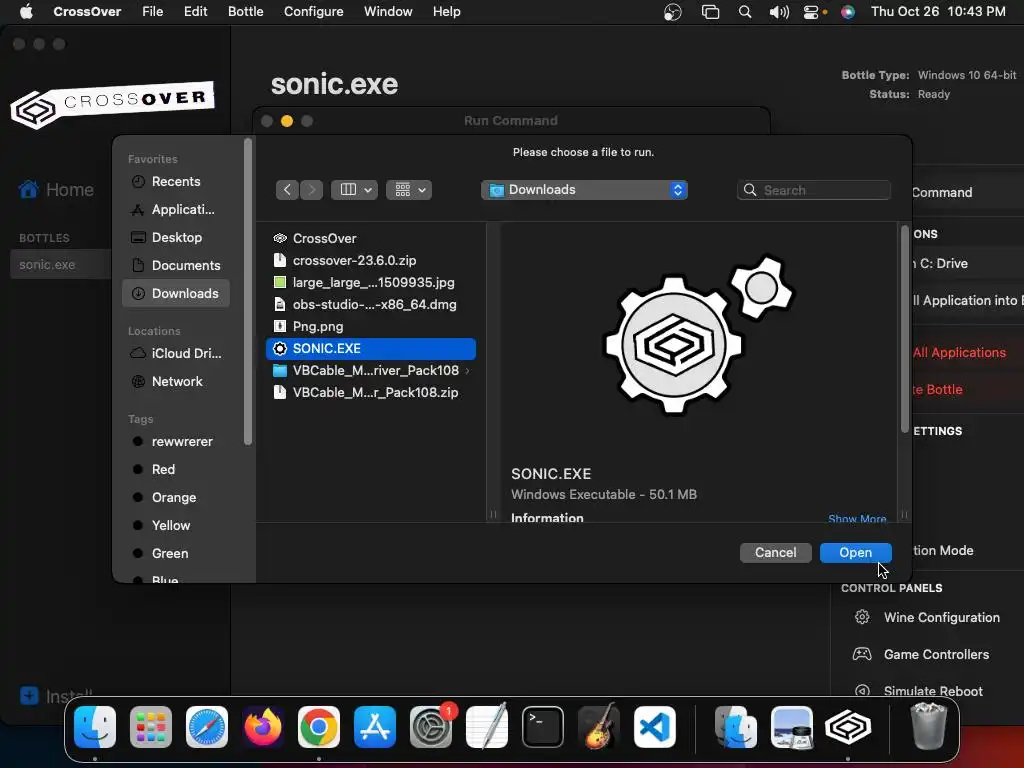Select crossover-23.6.0.zip file
Viewport: 1024px width, 768px height.
click(371, 261)
